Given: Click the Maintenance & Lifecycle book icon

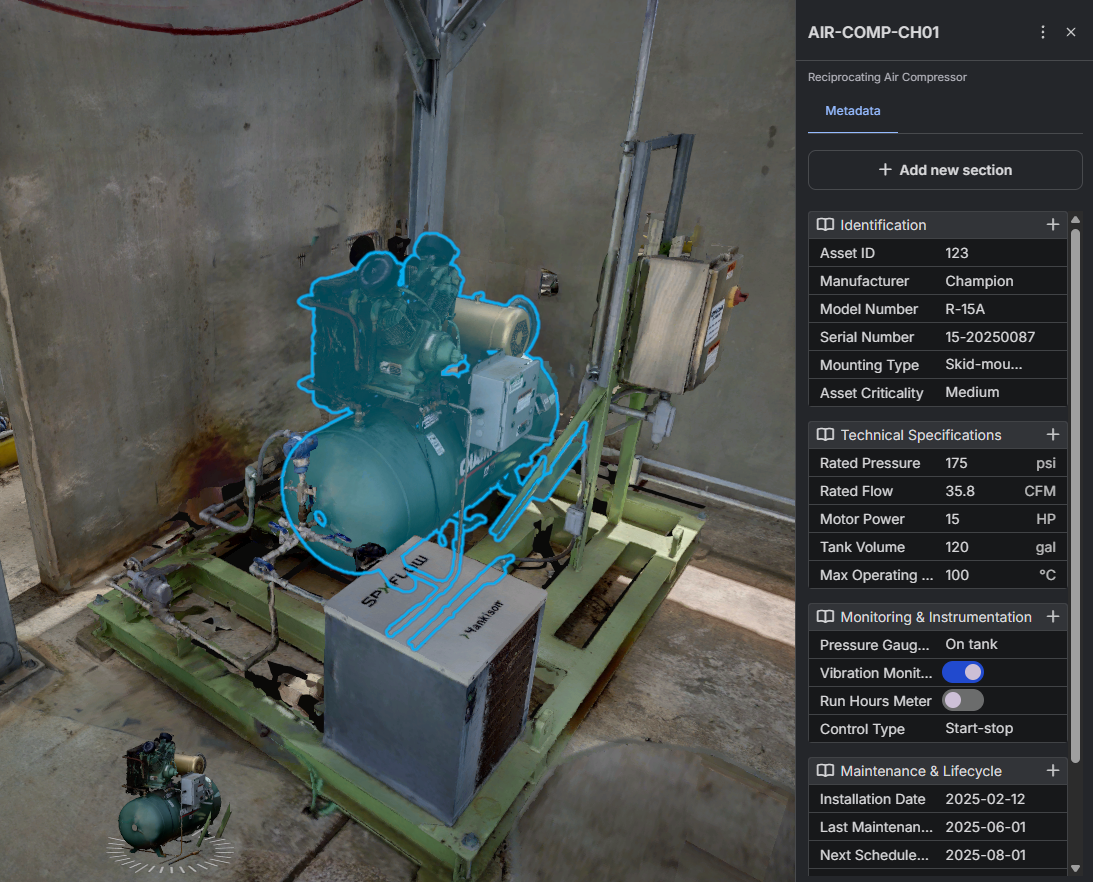Looking at the screenshot, I should (825, 771).
